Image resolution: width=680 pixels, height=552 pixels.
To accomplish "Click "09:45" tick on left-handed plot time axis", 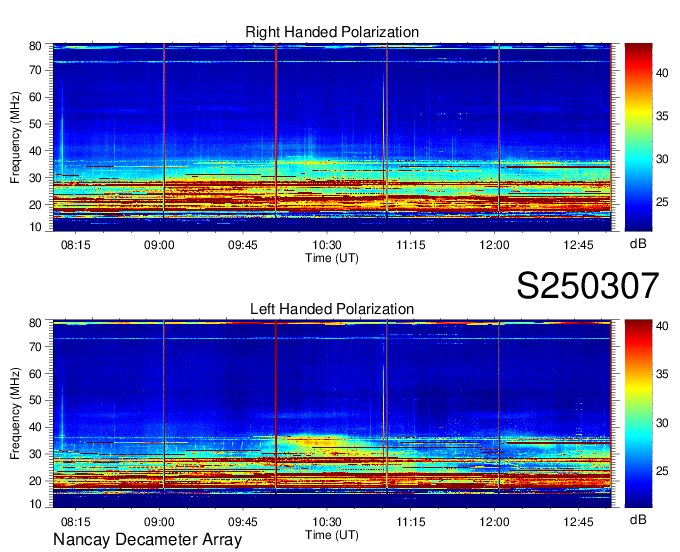I will [x=243, y=522].
